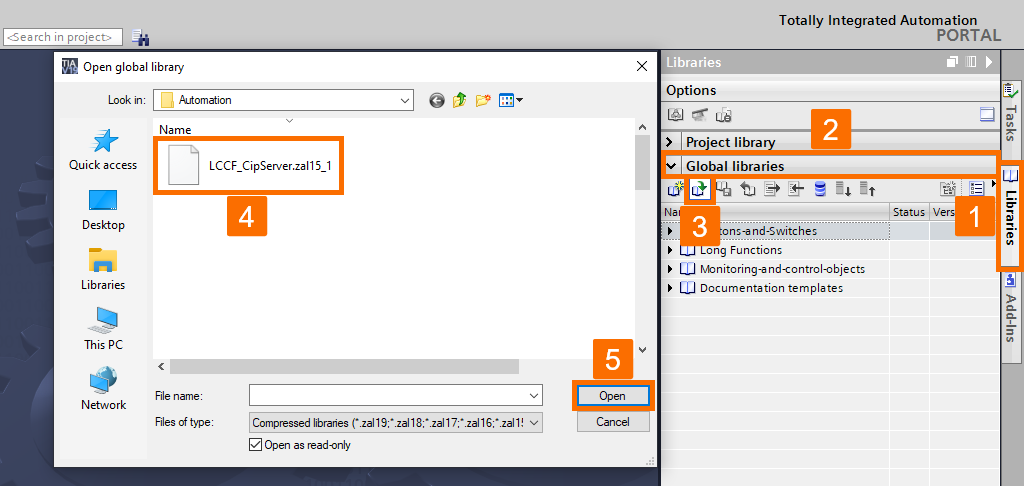Click the Search in project field
1024x486 pixels.
[63, 37]
